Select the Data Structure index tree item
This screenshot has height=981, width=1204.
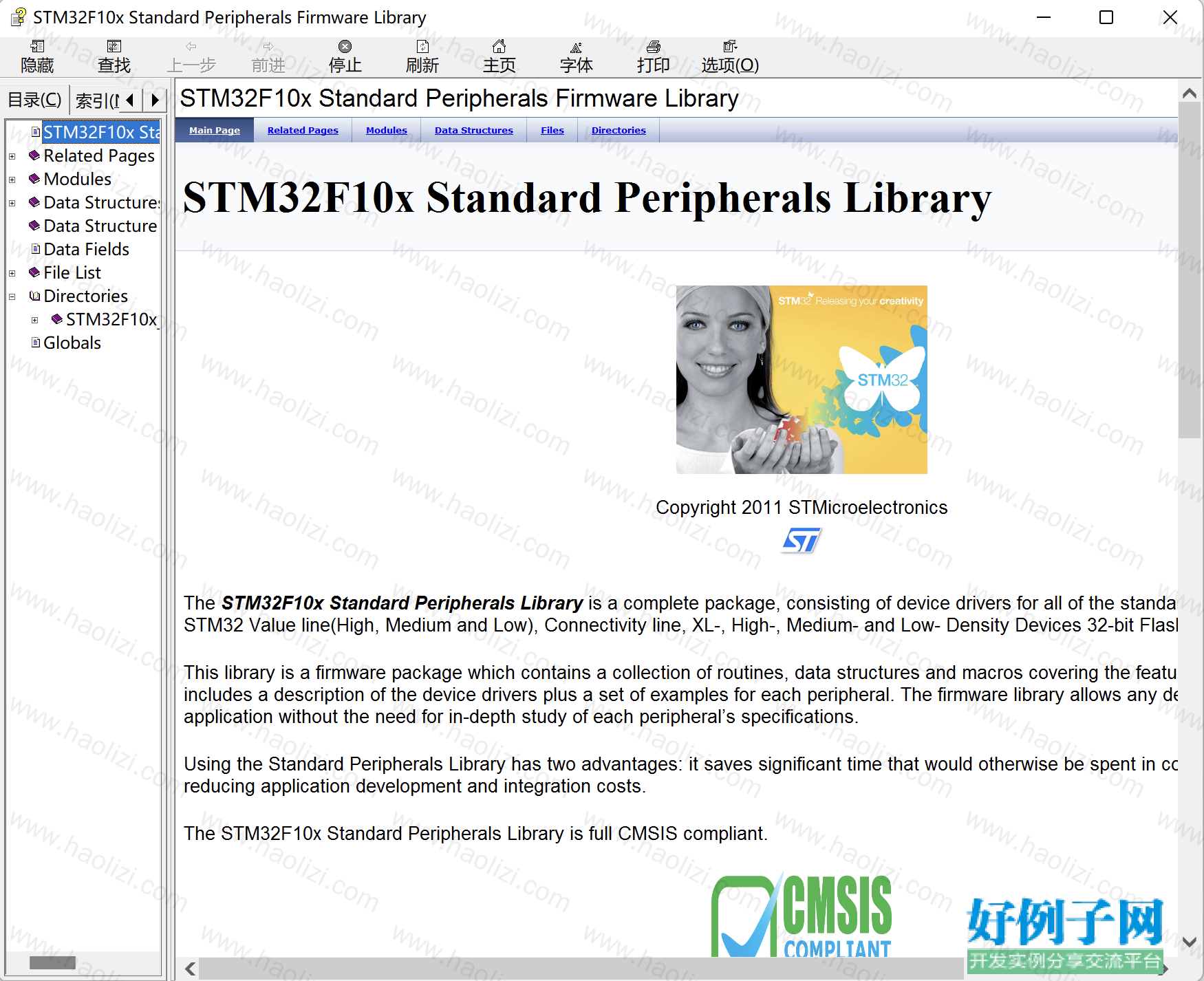[100, 226]
